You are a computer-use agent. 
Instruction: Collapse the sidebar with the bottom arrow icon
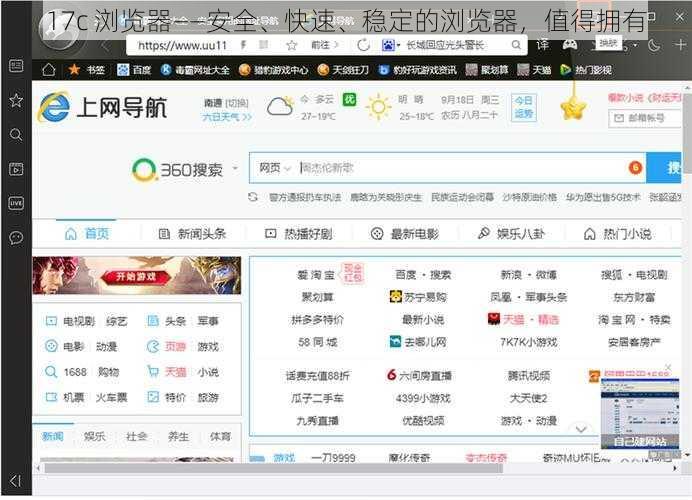point(15,481)
